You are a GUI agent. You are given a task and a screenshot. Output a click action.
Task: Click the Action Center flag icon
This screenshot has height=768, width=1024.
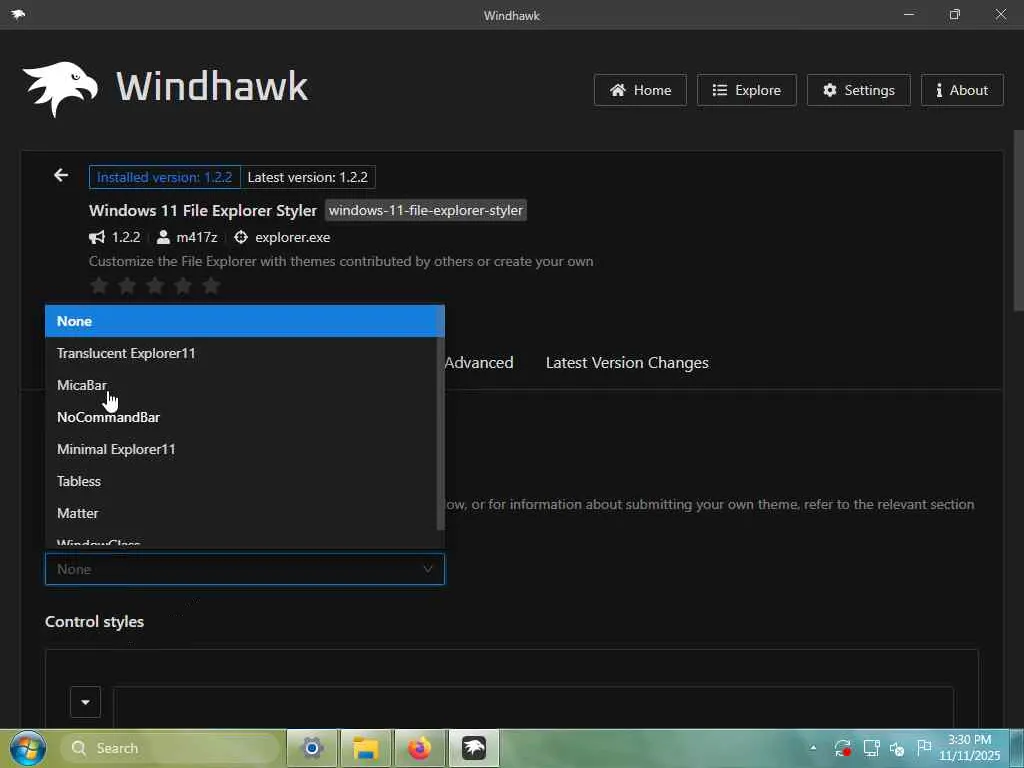tap(923, 747)
